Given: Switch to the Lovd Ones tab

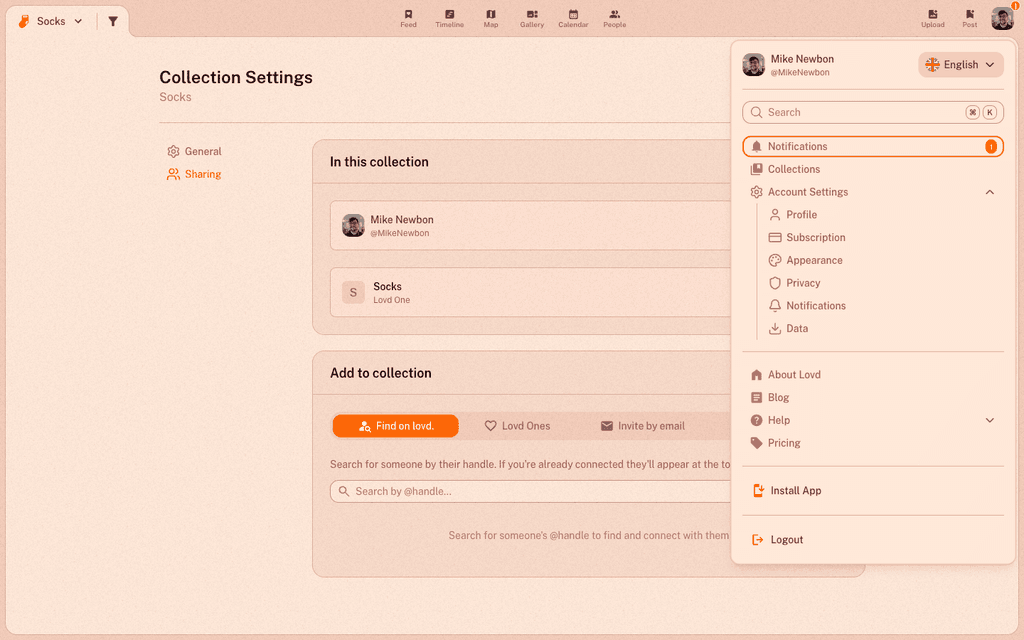Looking at the screenshot, I should tap(517, 426).
